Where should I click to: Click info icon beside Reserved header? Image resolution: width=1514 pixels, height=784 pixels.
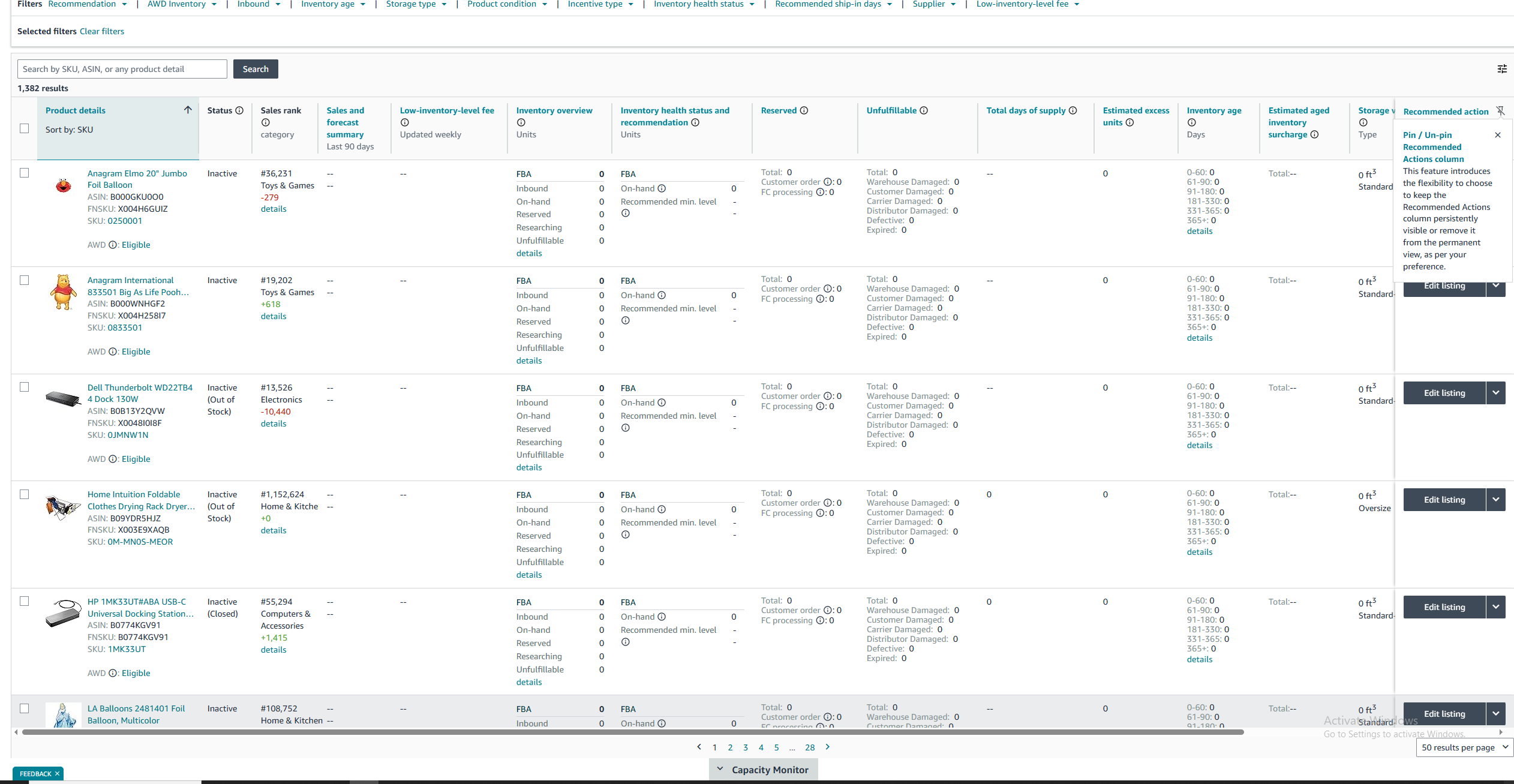click(804, 110)
